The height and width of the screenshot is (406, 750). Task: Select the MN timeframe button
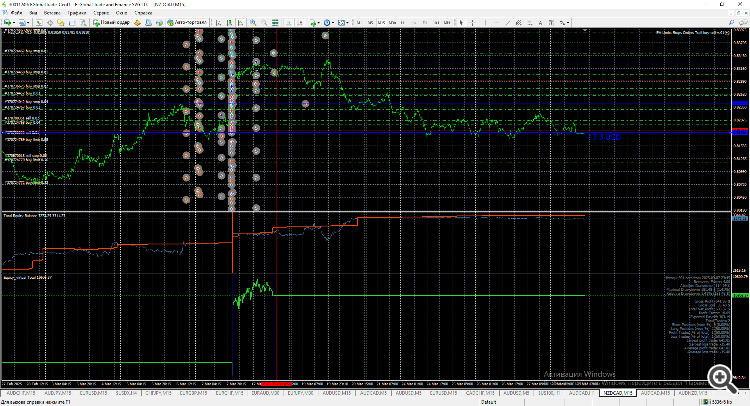click(447, 22)
